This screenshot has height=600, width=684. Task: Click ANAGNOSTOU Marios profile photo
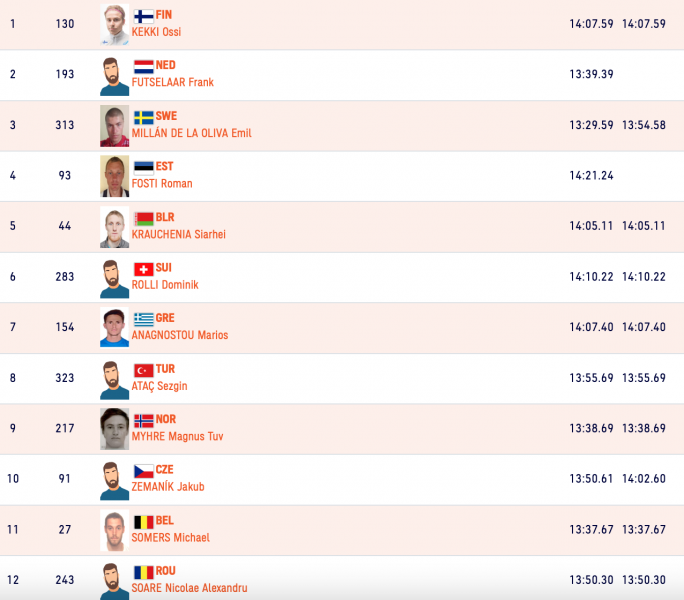[x=114, y=328]
